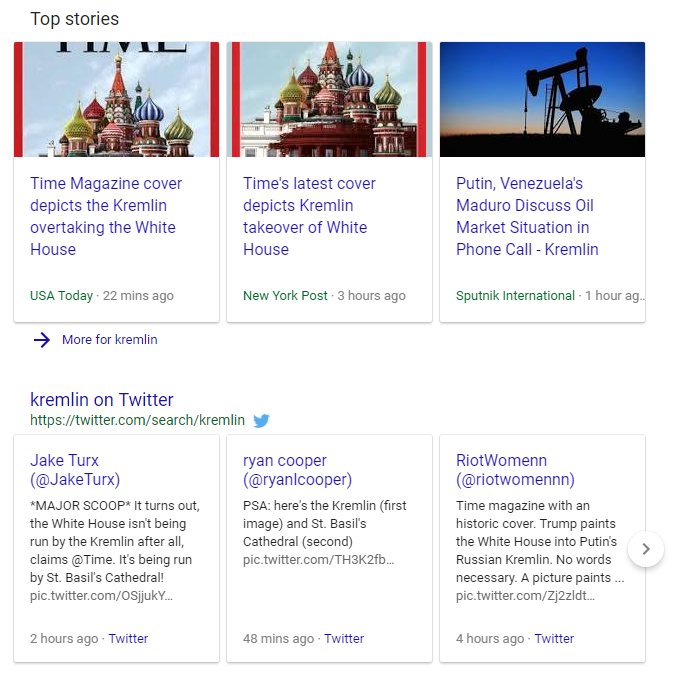Click the 4 hours ago timestamp
682x689 pixels.
[490, 638]
